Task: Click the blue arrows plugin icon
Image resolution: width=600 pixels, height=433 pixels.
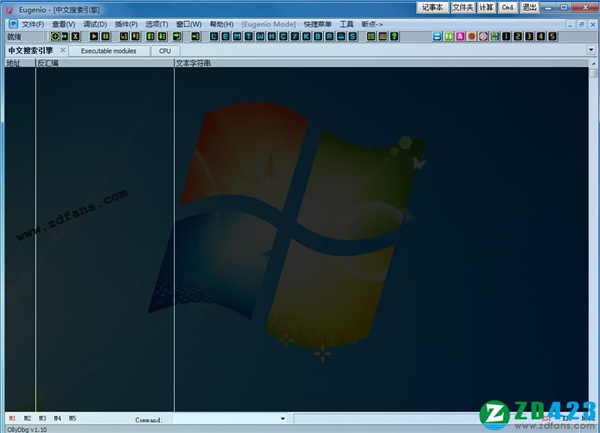Action: pos(437,36)
